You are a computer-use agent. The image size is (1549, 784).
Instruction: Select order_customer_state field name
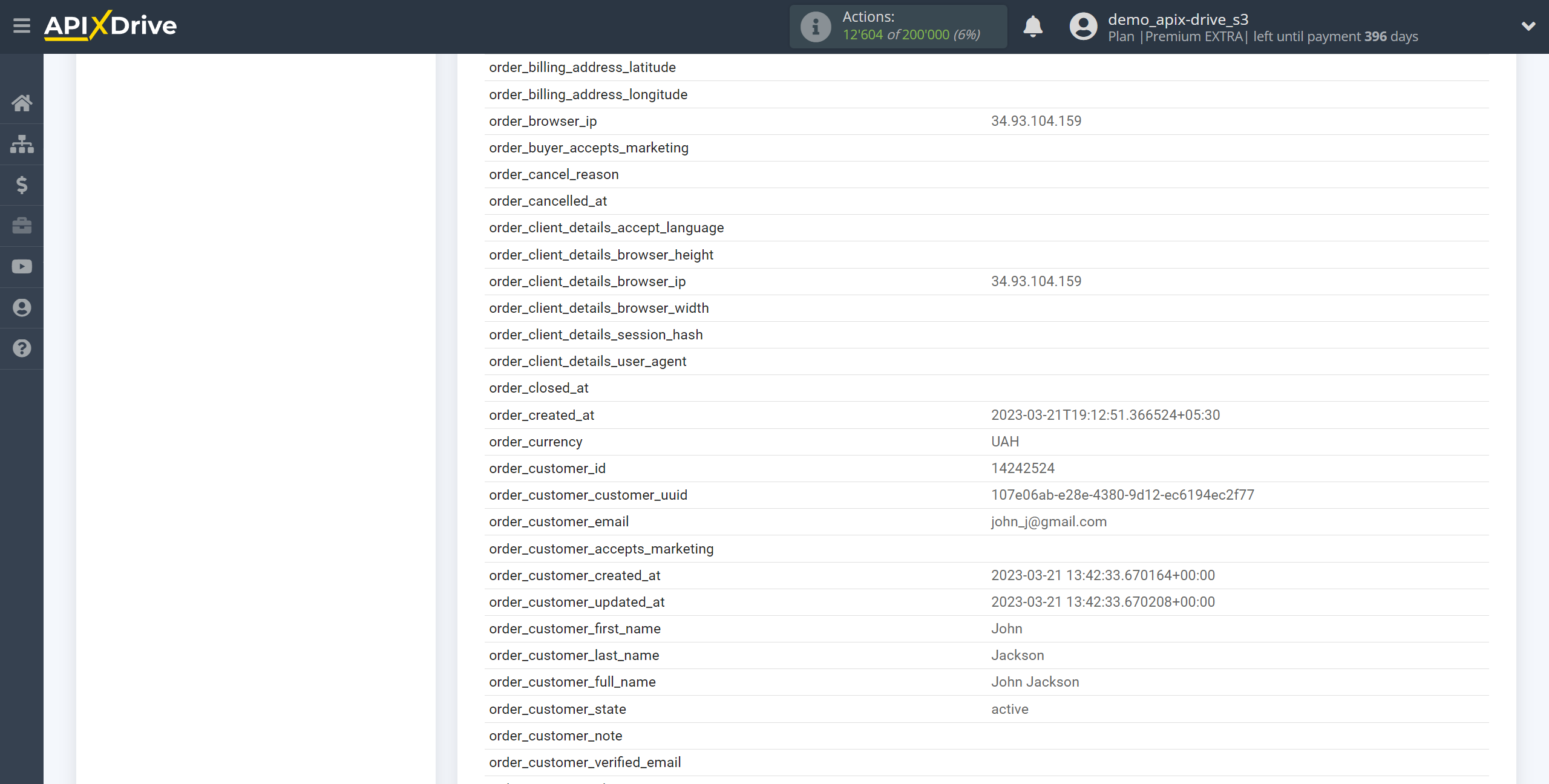pos(557,709)
